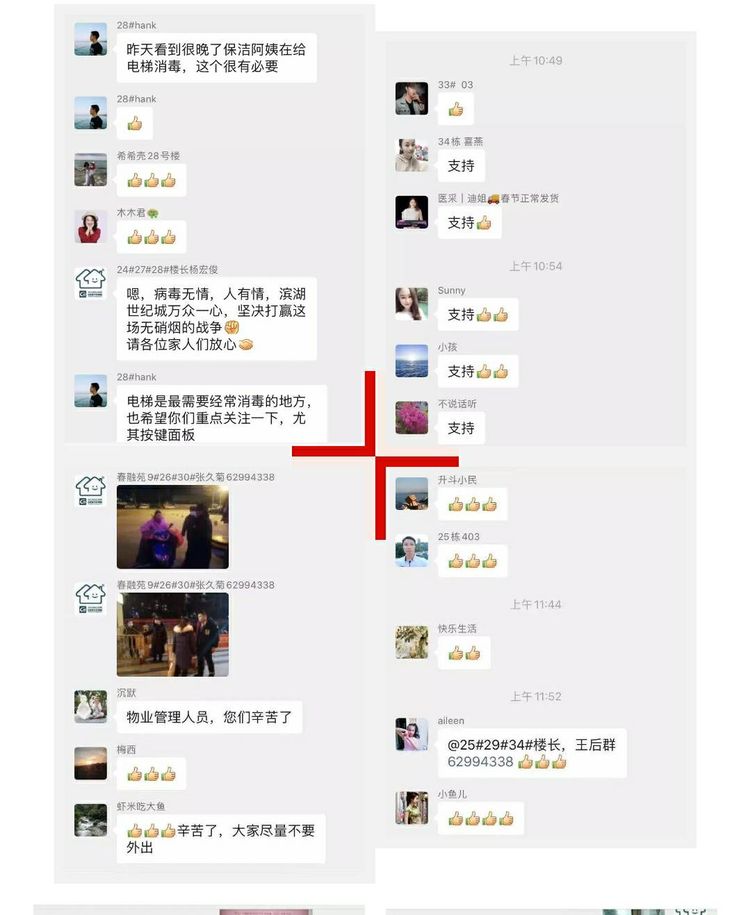The image size is (750, 915).
Task: Tap the 电梯是最需要经常消毒 message bubble
Action: pyautogui.click(x=222, y=415)
